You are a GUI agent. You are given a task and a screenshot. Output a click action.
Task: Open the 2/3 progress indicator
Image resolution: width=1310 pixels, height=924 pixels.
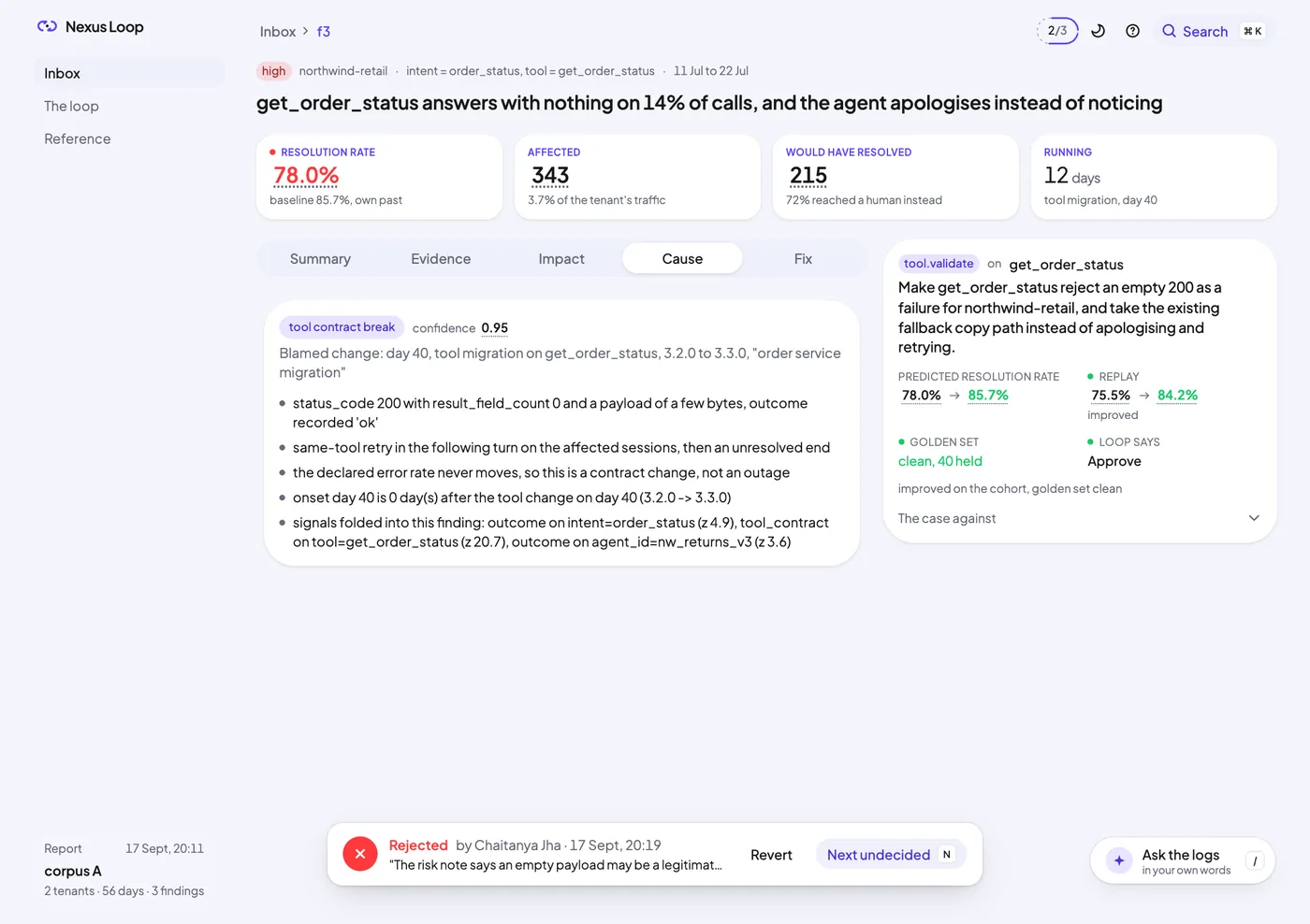click(1057, 31)
